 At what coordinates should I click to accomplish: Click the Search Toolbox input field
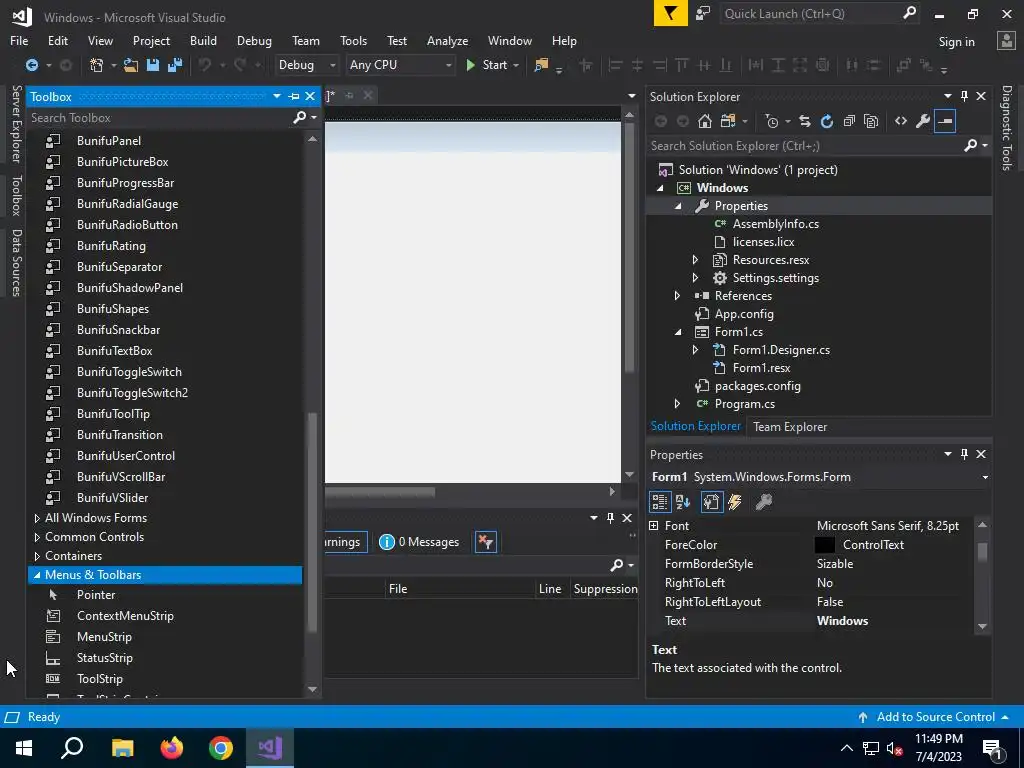pos(160,118)
